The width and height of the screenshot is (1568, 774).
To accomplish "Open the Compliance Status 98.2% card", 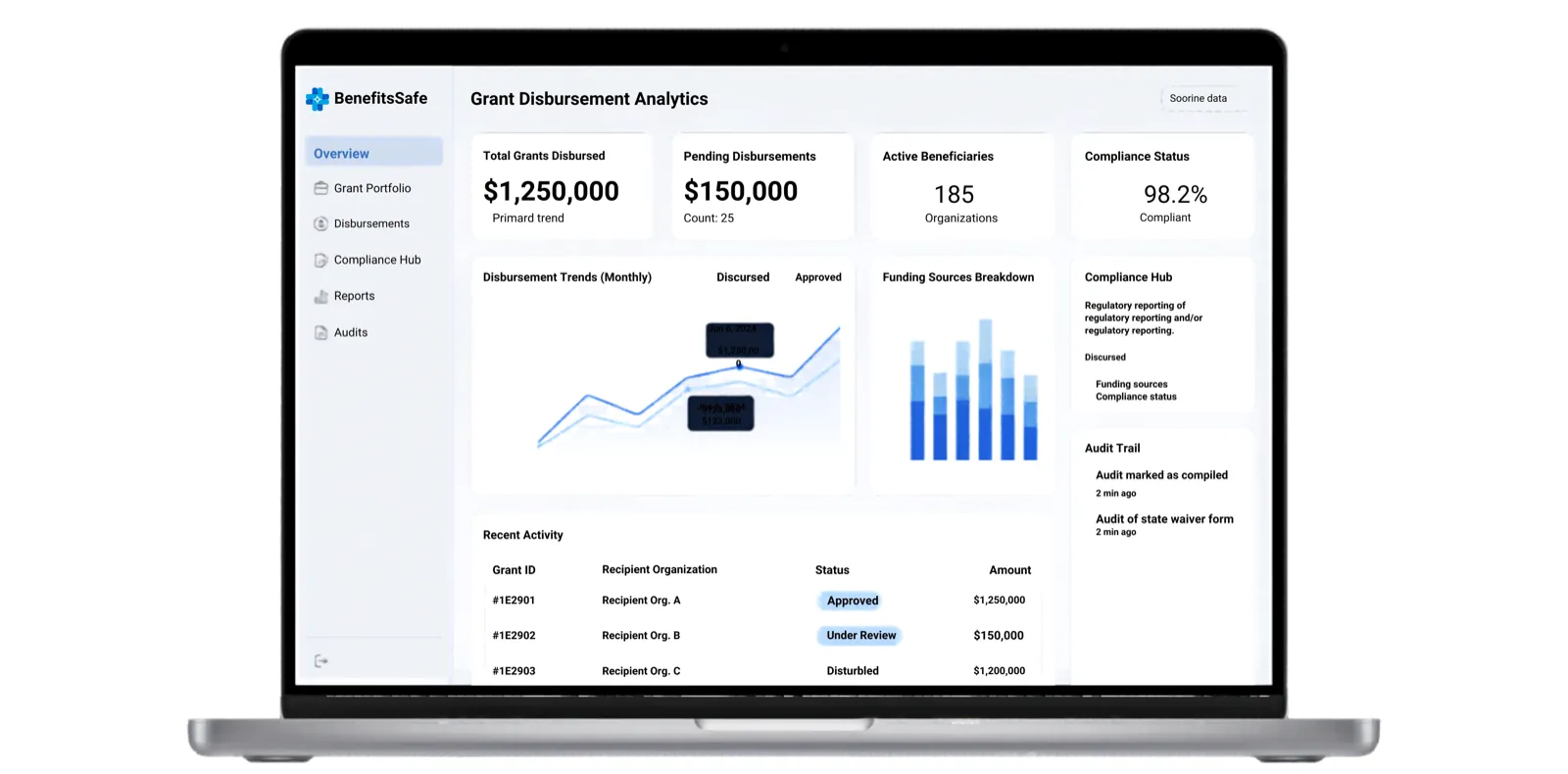I will [x=1162, y=186].
